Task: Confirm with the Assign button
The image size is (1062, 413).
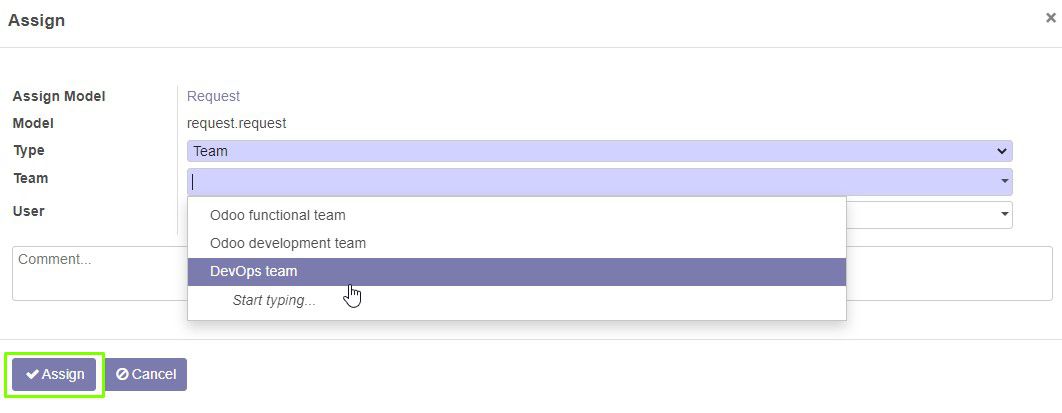Action: pyautogui.click(x=54, y=374)
